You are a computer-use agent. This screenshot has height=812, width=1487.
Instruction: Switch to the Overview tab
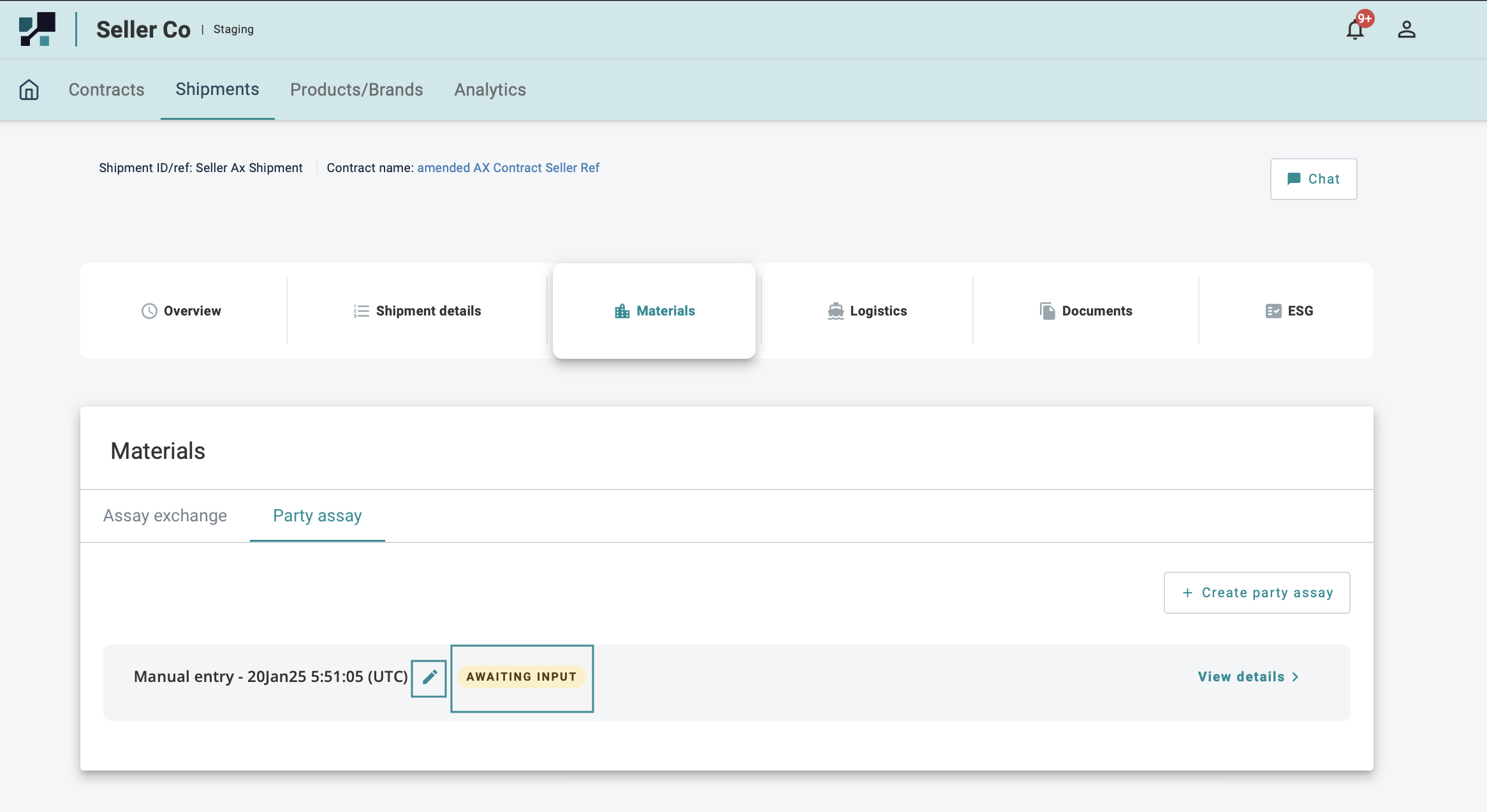click(x=182, y=311)
